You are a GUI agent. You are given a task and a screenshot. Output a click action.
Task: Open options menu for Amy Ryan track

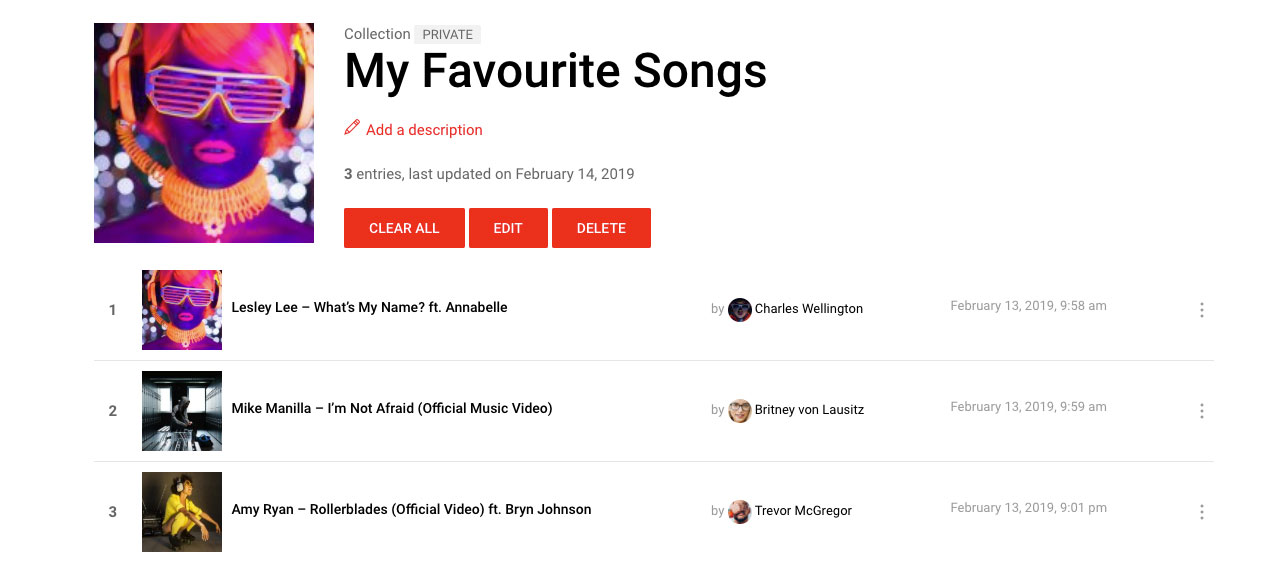click(x=1201, y=512)
